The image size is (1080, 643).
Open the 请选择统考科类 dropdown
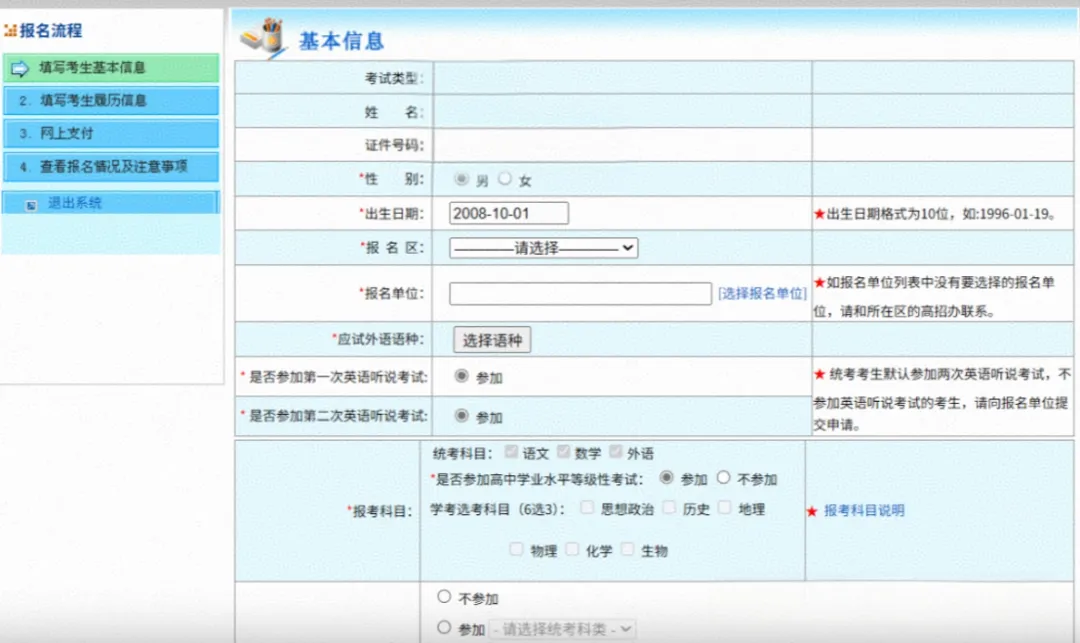(562, 629)
